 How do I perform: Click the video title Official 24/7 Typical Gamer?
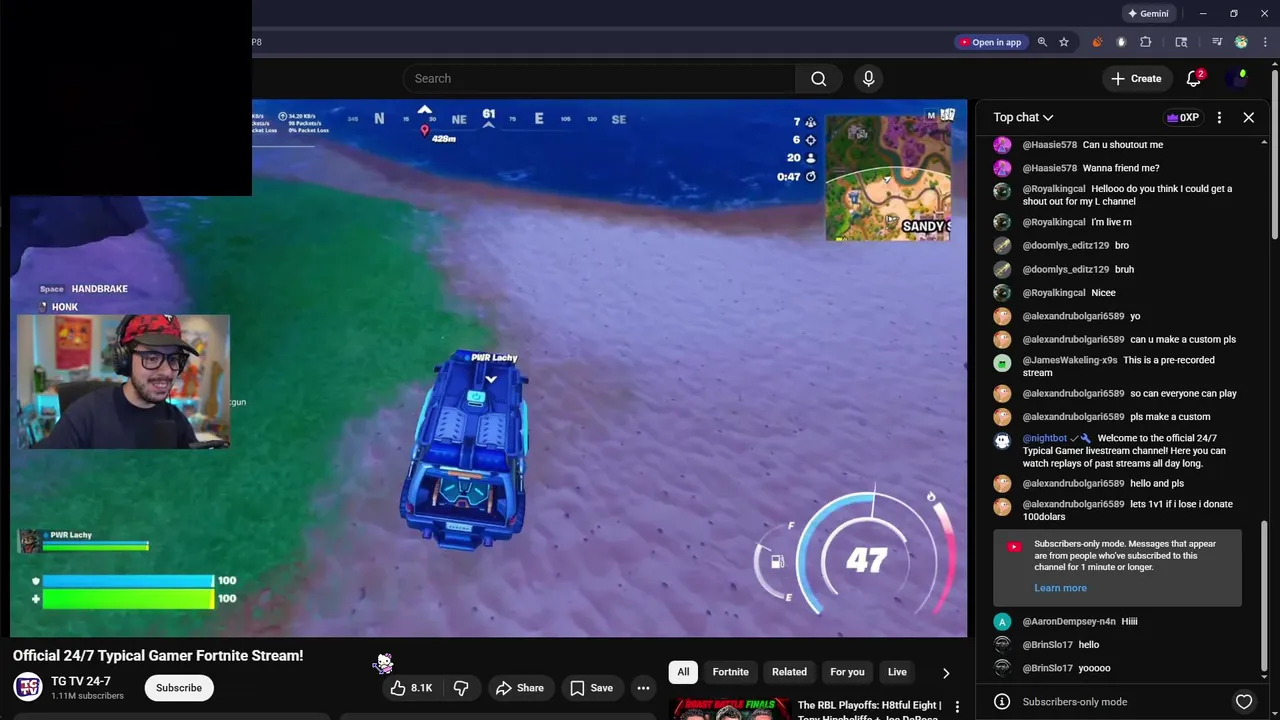pos(158,656)
